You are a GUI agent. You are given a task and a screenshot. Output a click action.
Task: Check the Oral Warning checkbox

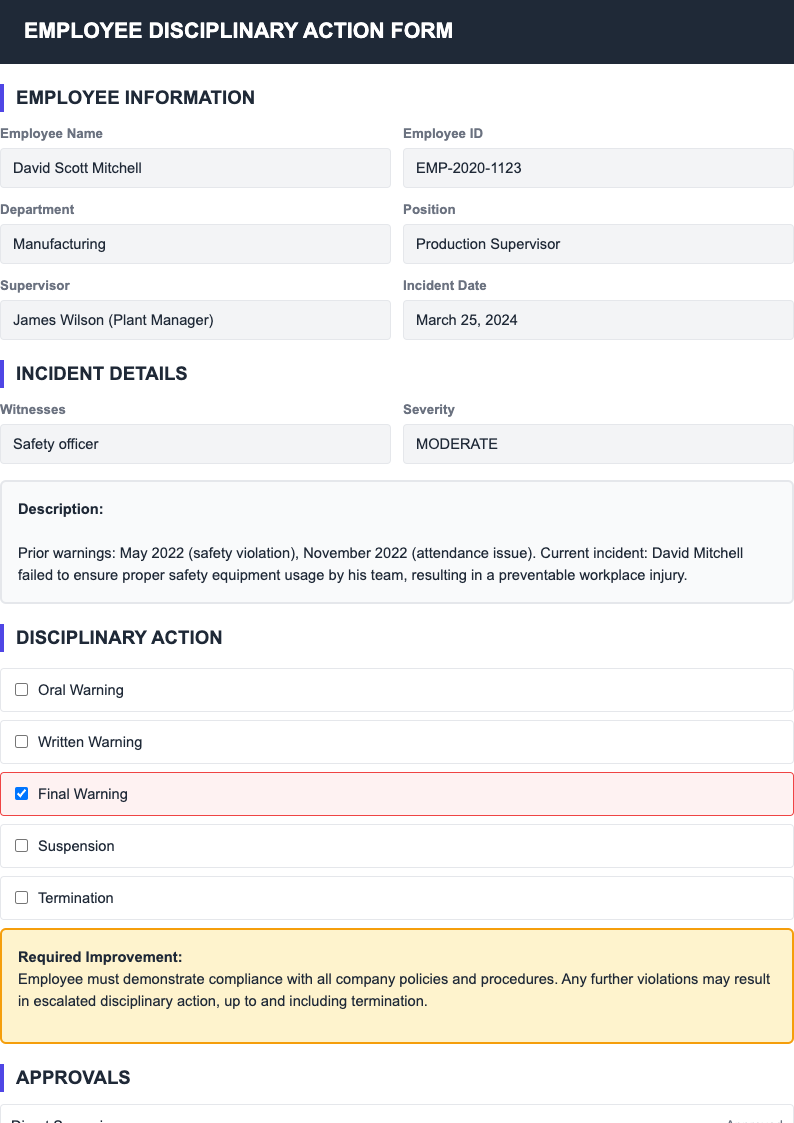tap(21, 689)
